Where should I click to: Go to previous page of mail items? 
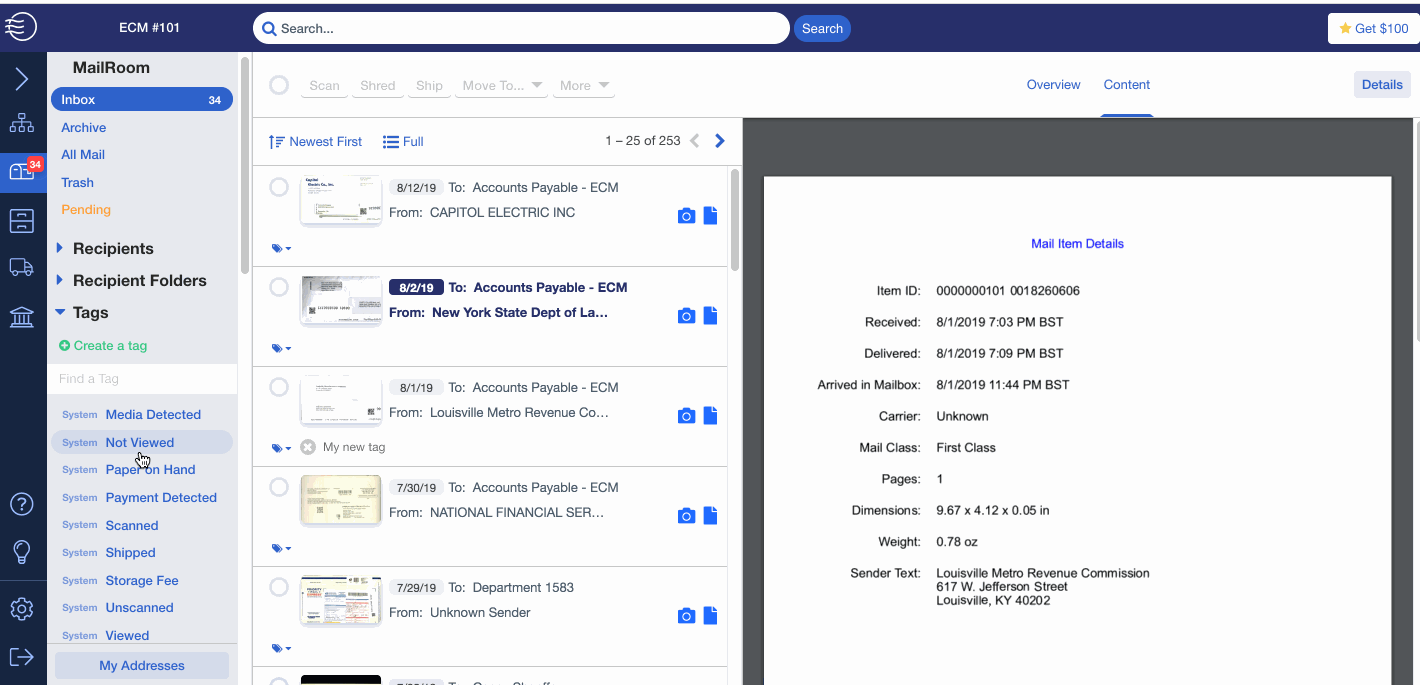click(x=695, y=141)
